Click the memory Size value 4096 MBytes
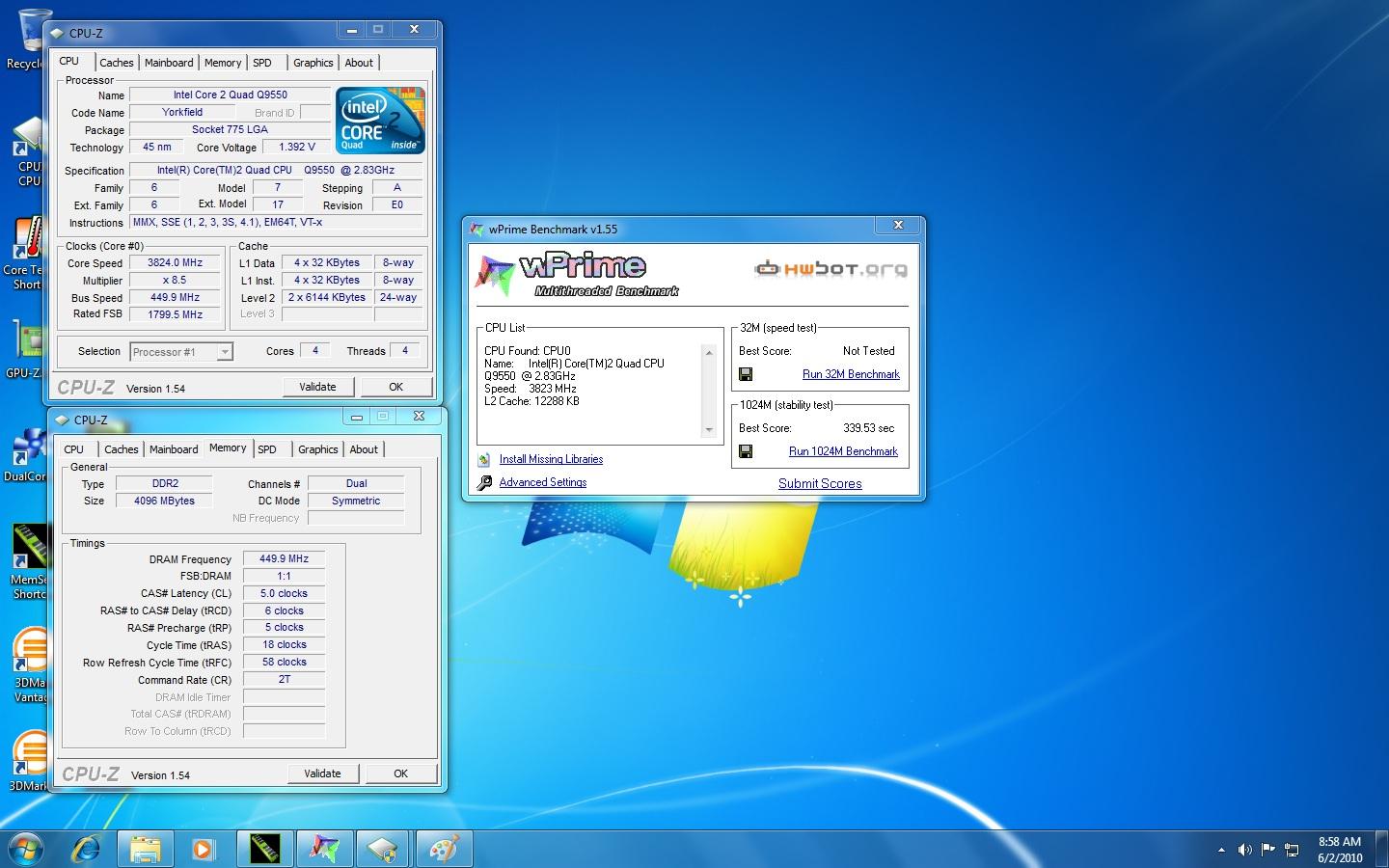The height and width of the screenshot is (868, 1389). 164,501
